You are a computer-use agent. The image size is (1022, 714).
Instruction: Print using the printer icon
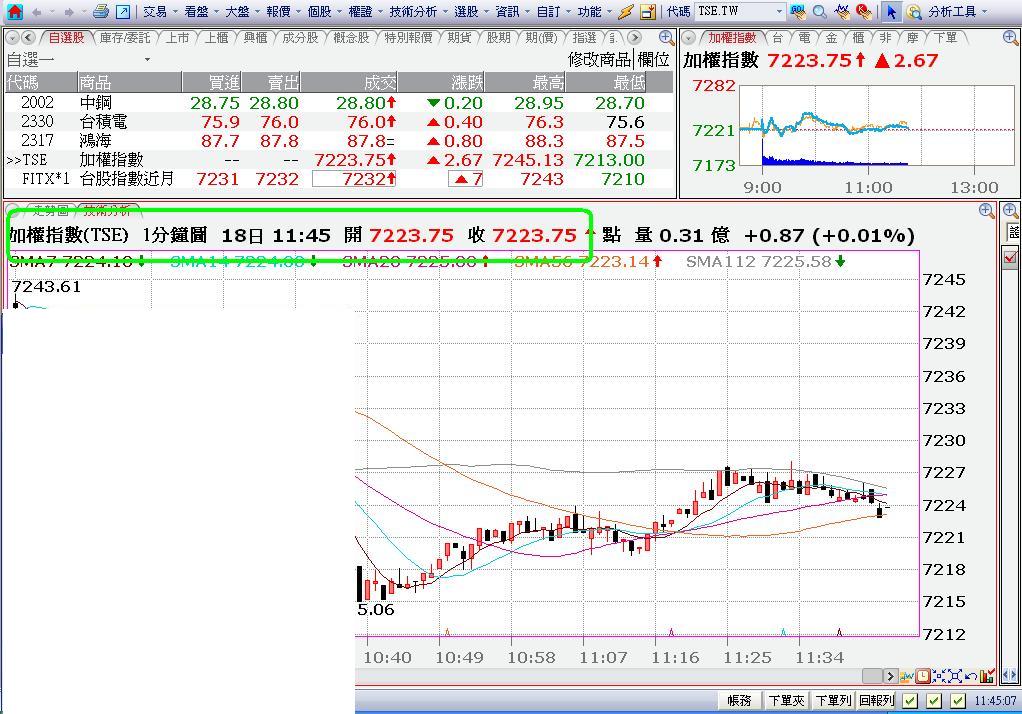(x=100, y=11)
